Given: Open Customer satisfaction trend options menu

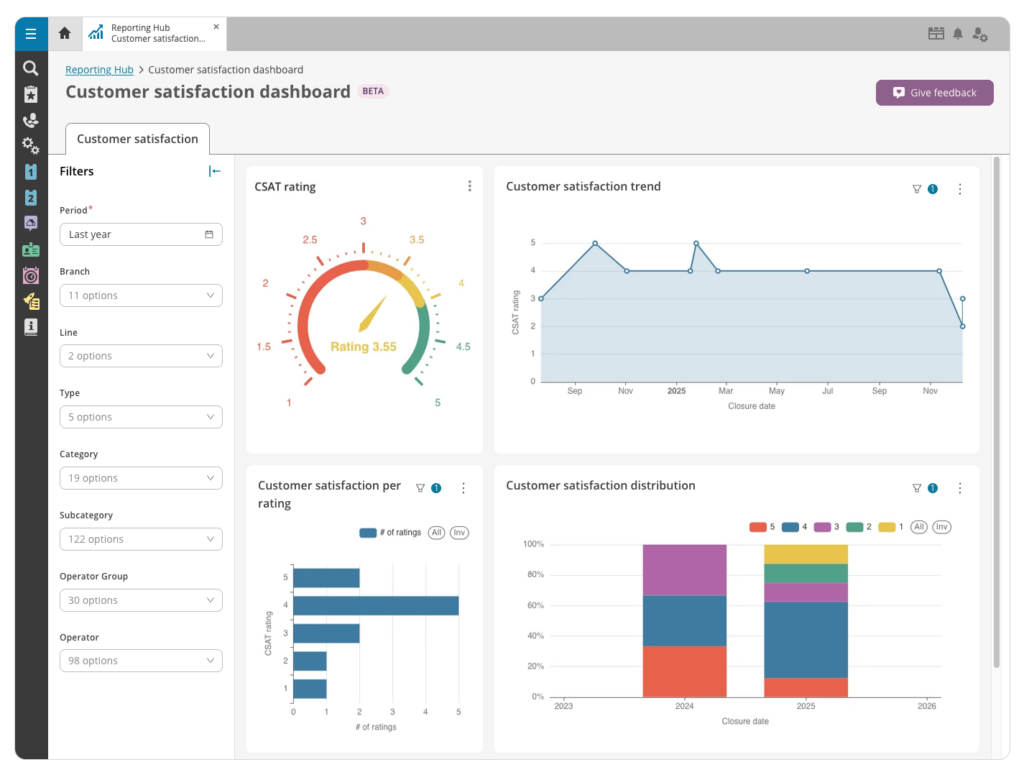Looking at the screenshot, I should 959,189.
